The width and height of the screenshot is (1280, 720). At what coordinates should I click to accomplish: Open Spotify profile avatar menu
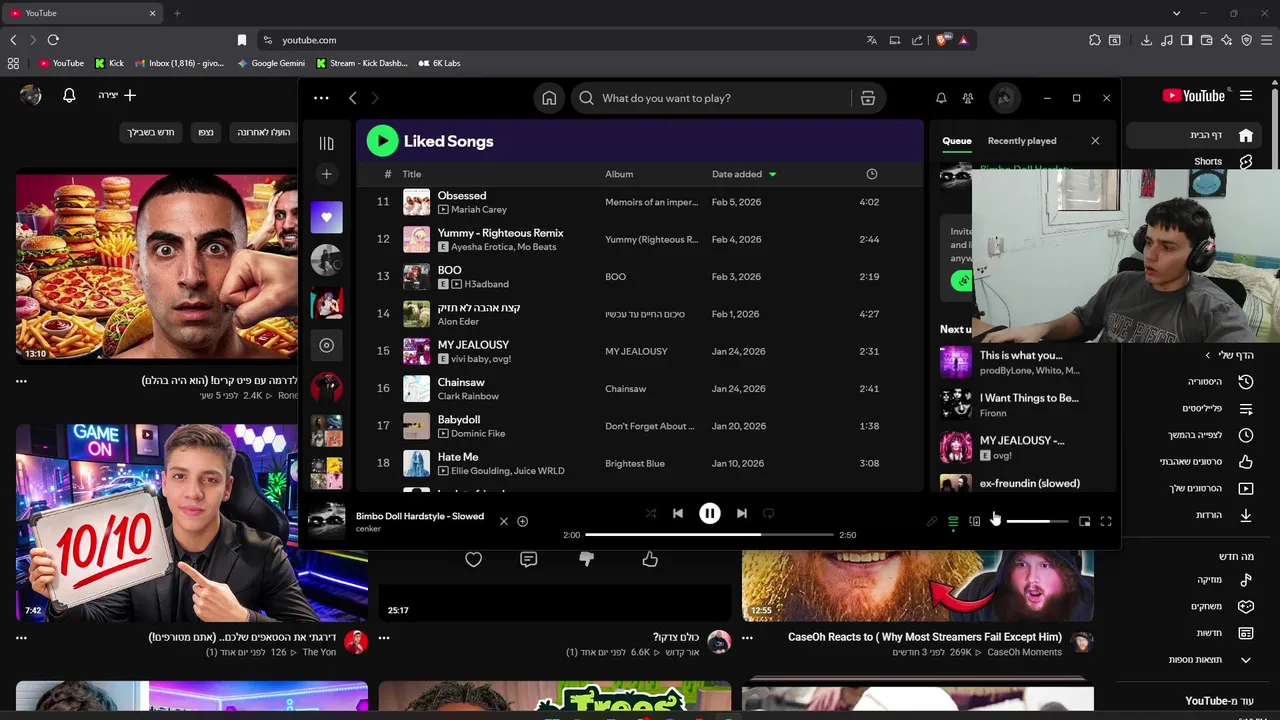[x=1005, y=98]
